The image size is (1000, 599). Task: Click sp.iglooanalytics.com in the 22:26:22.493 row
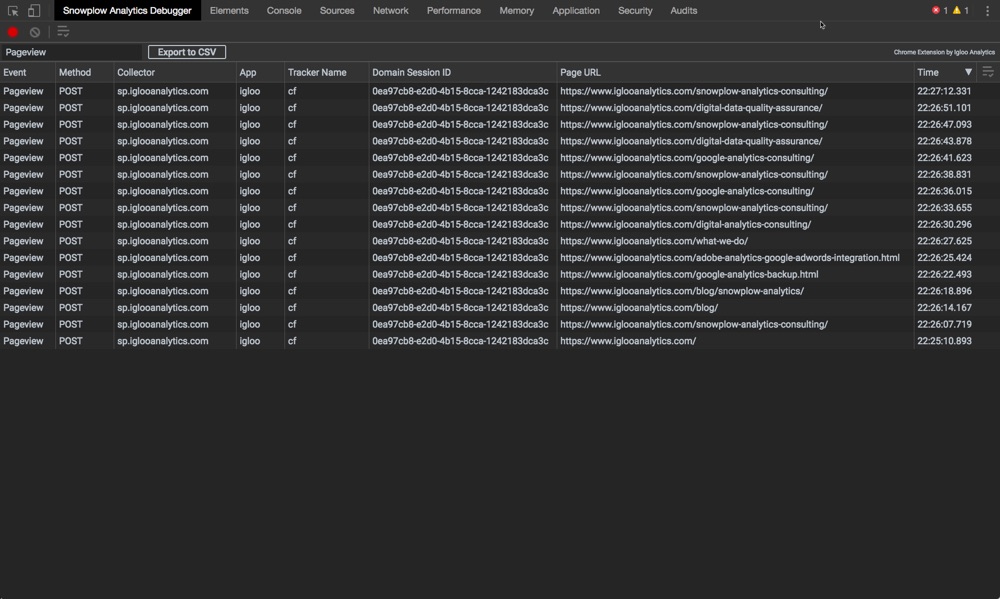163,274
